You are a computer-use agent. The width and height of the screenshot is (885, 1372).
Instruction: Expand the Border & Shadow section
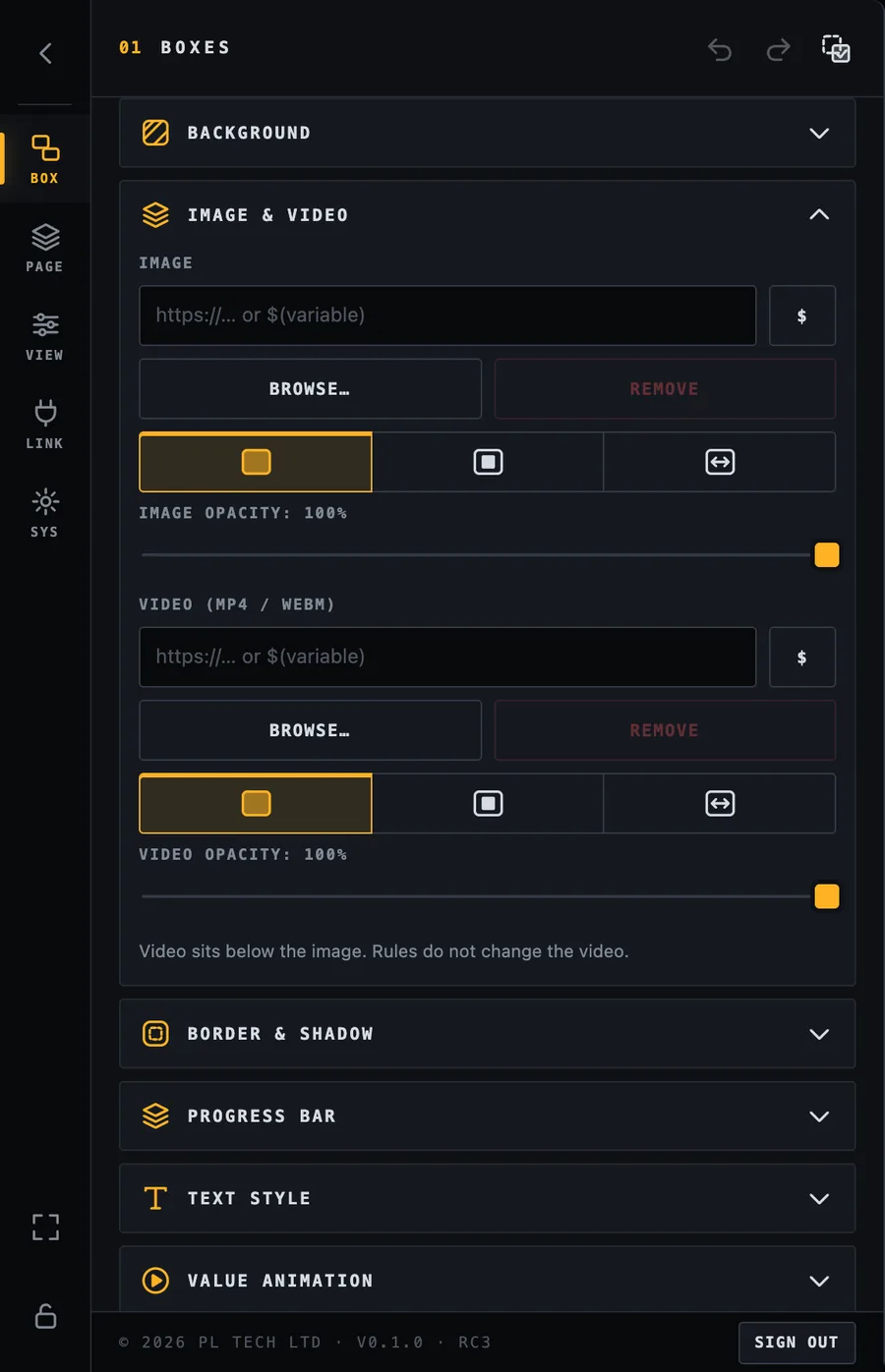tap(819, 1034)
